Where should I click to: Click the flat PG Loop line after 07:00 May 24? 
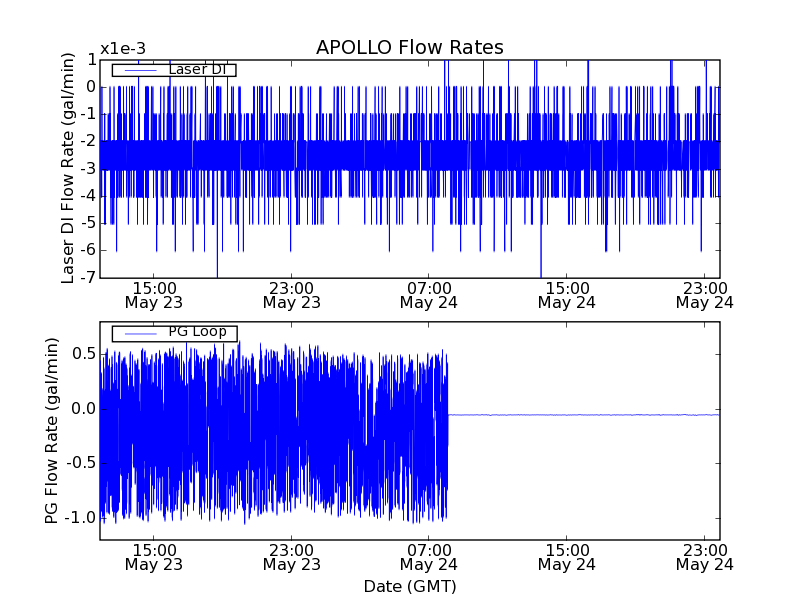click(580, 414)
